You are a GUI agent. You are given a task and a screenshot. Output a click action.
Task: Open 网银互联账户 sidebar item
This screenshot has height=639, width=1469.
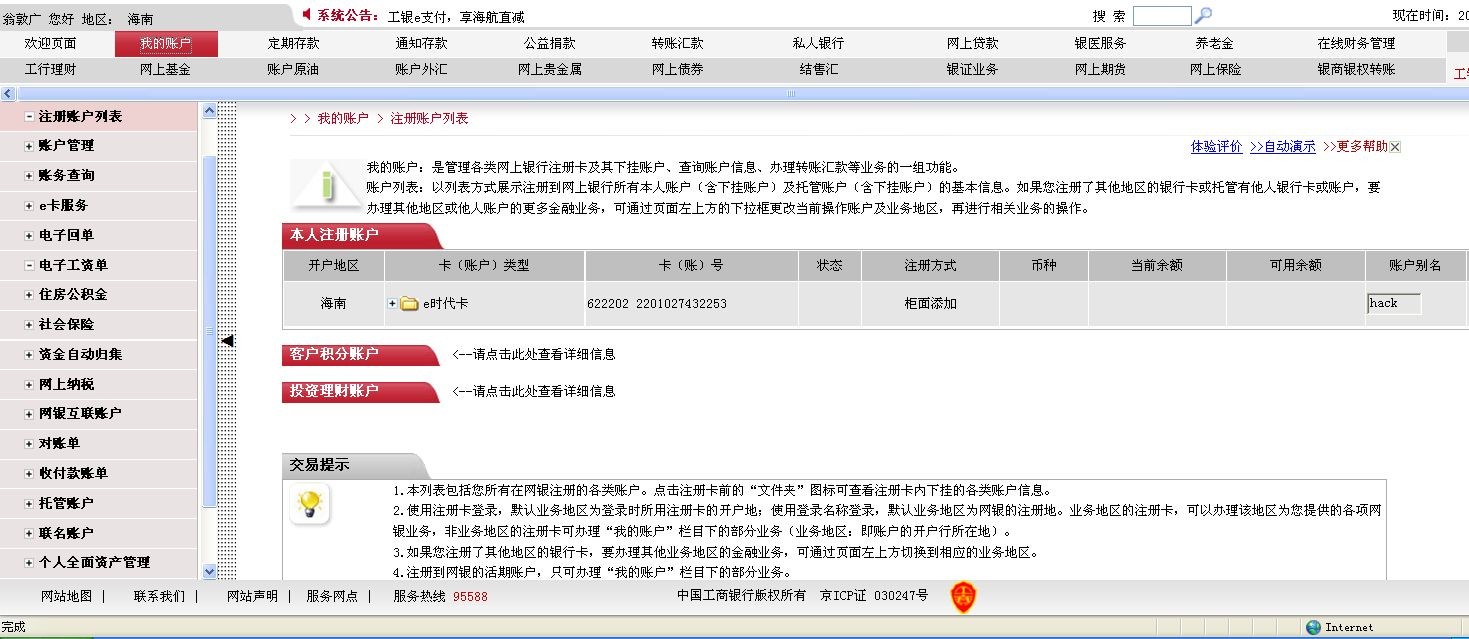pos(80,413)
